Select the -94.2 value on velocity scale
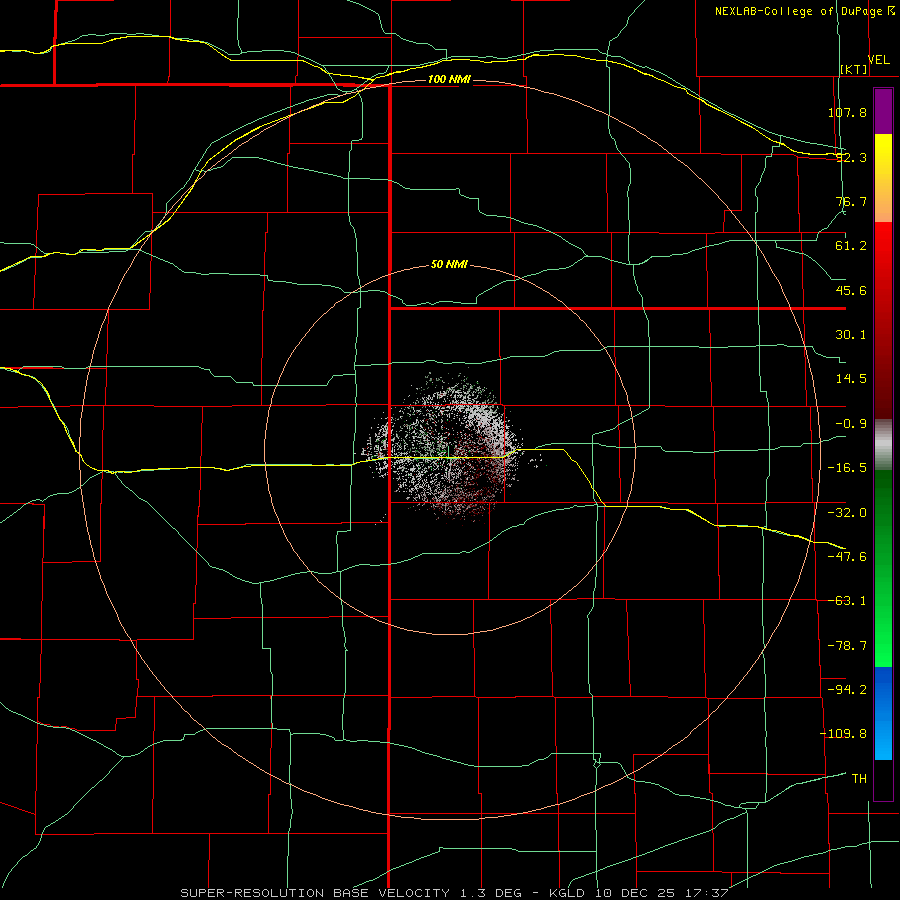900x900 pixels. point(847,690)
